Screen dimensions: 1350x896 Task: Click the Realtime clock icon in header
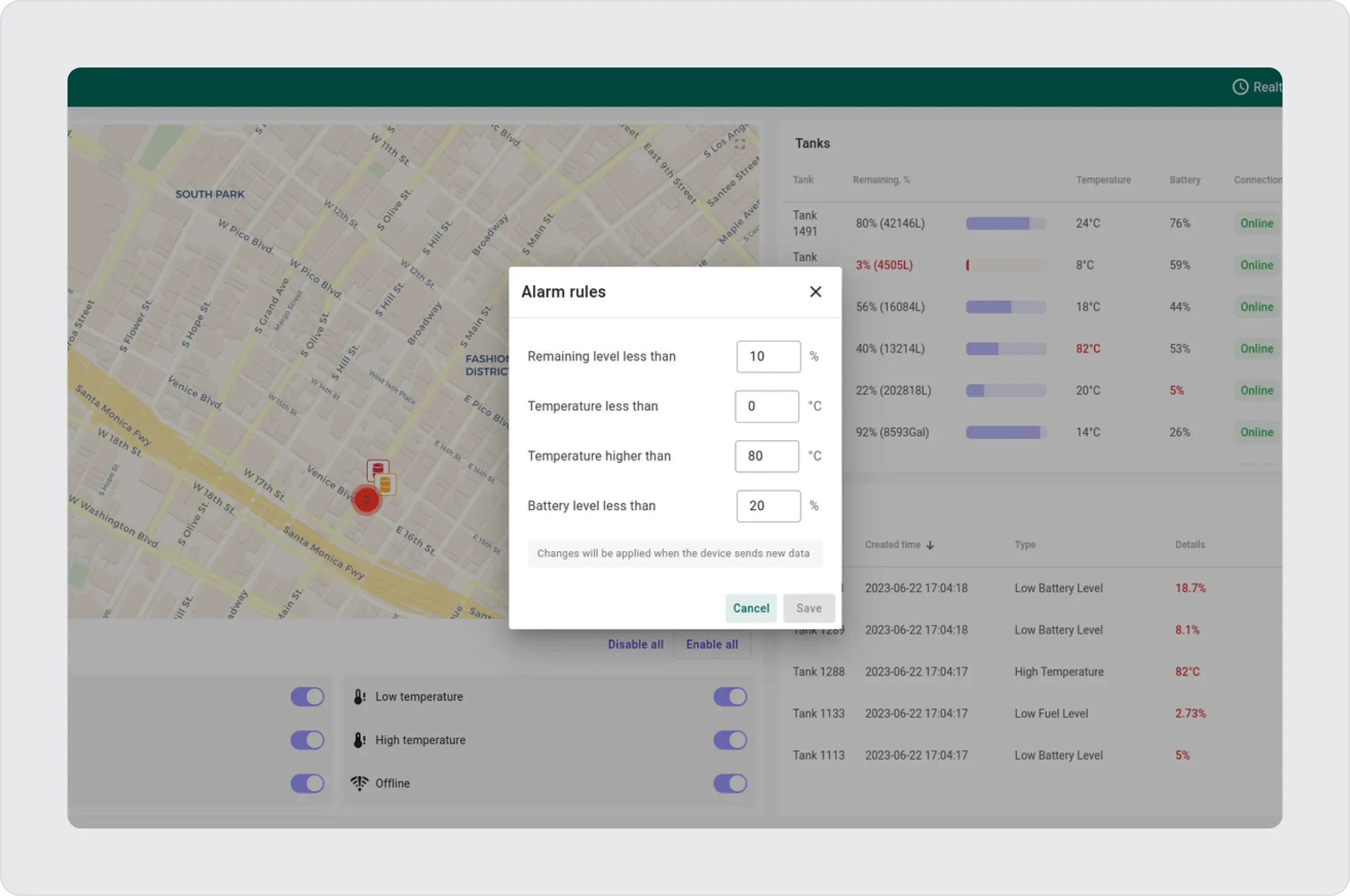pyautogui.click(x=1240, y=87)
